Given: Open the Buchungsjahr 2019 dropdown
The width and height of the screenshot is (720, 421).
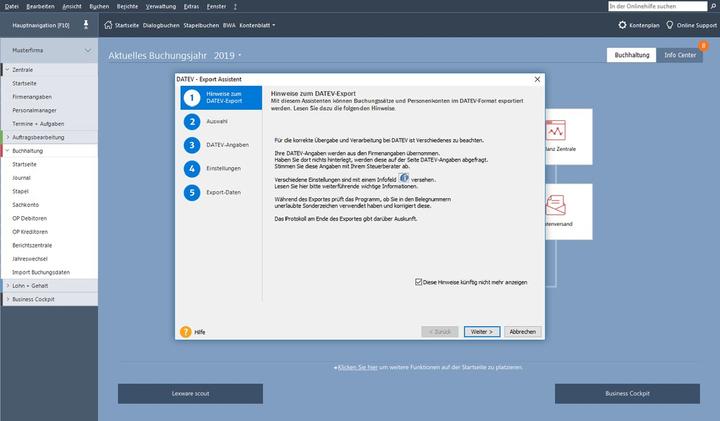Looking at the screenshot, I should pyautogui.click(x=240, y=55).
